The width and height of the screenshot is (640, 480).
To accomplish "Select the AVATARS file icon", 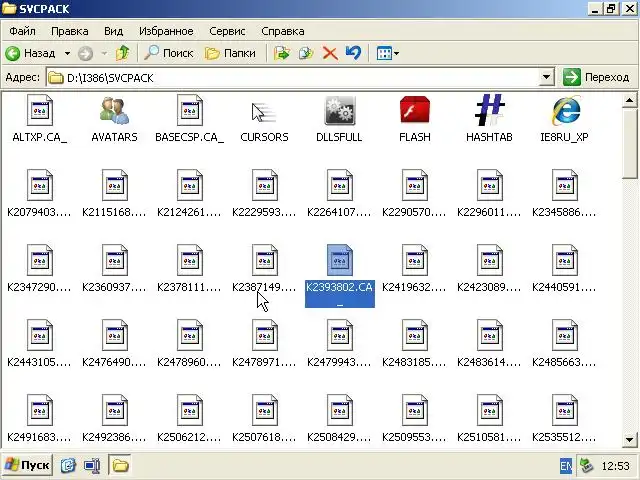I will coord(114,110).
